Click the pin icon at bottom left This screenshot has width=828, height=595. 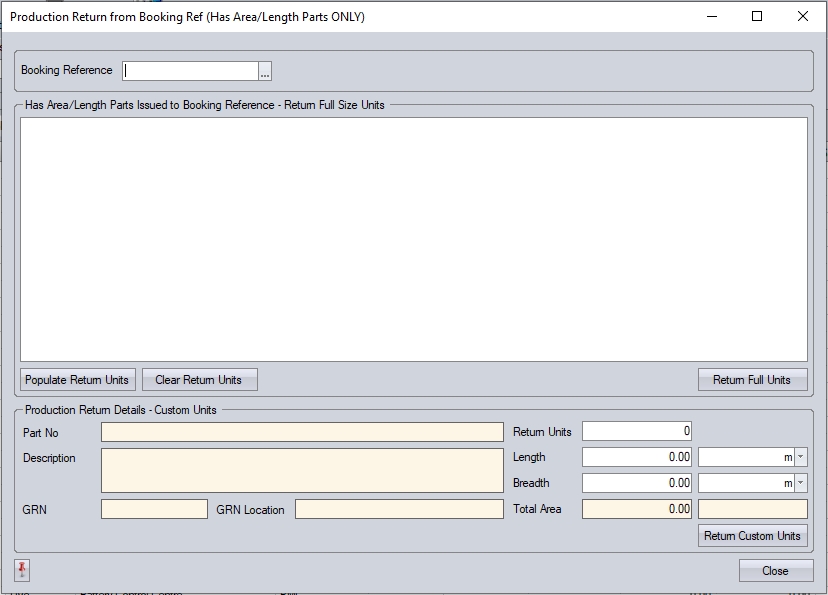[x=22, y=570]
